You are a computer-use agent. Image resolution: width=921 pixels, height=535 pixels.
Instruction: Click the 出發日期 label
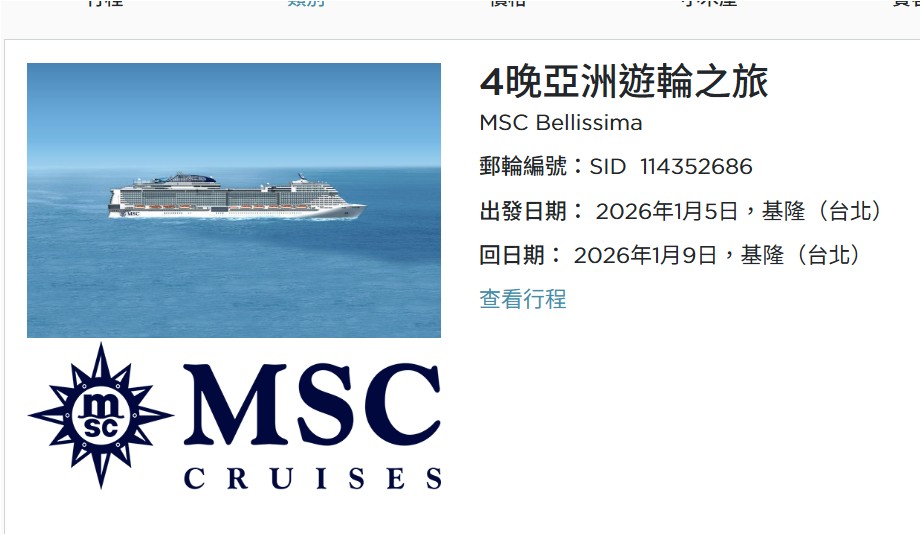(x=523, y=211)
